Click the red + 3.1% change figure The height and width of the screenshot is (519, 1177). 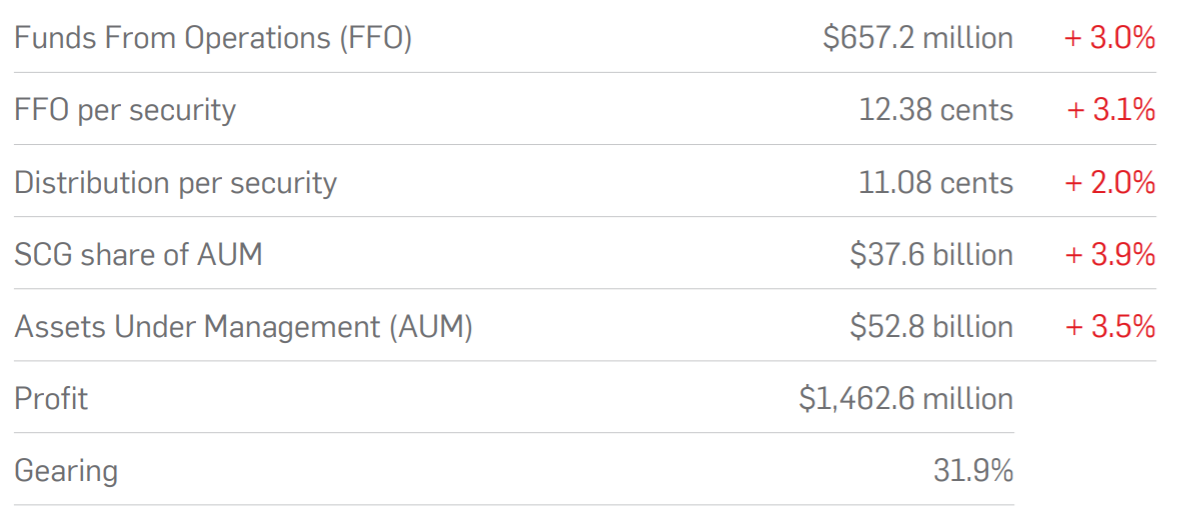coord(1111,110)
